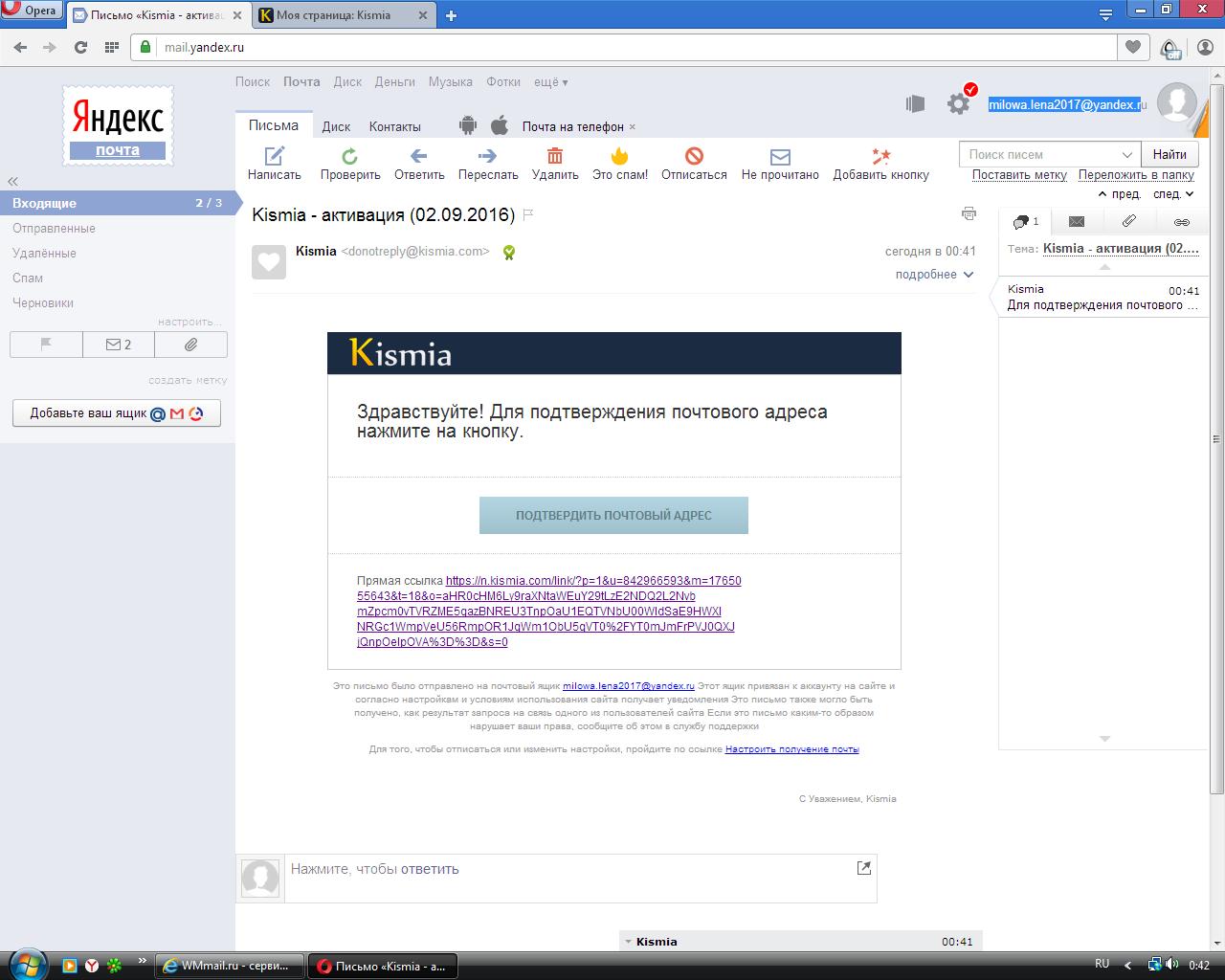Click the theme cards icon near gear
1225x980 pixels.
point(915,103)
